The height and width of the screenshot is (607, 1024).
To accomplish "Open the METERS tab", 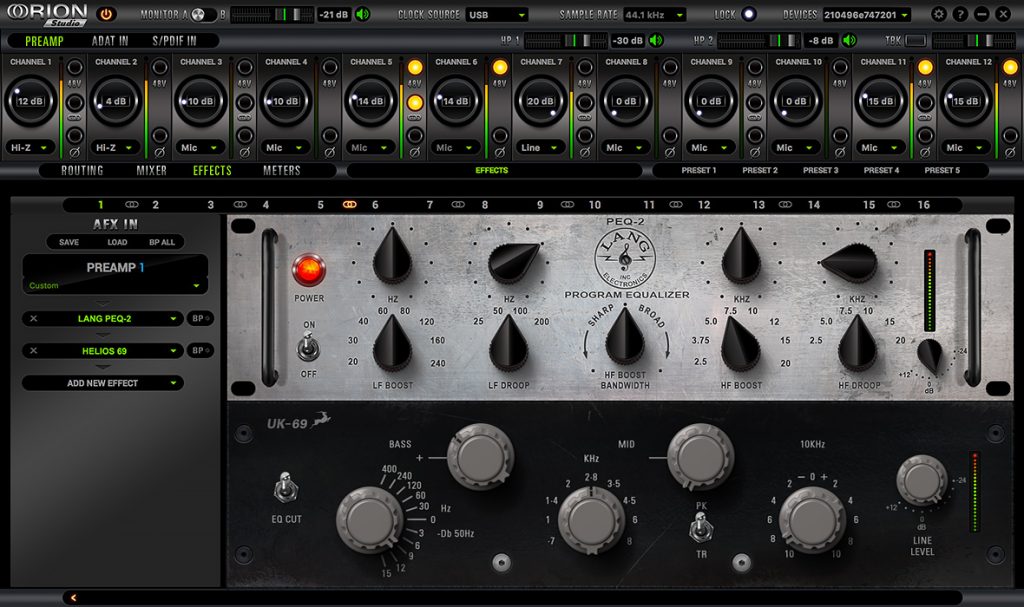I will (281, 171).
